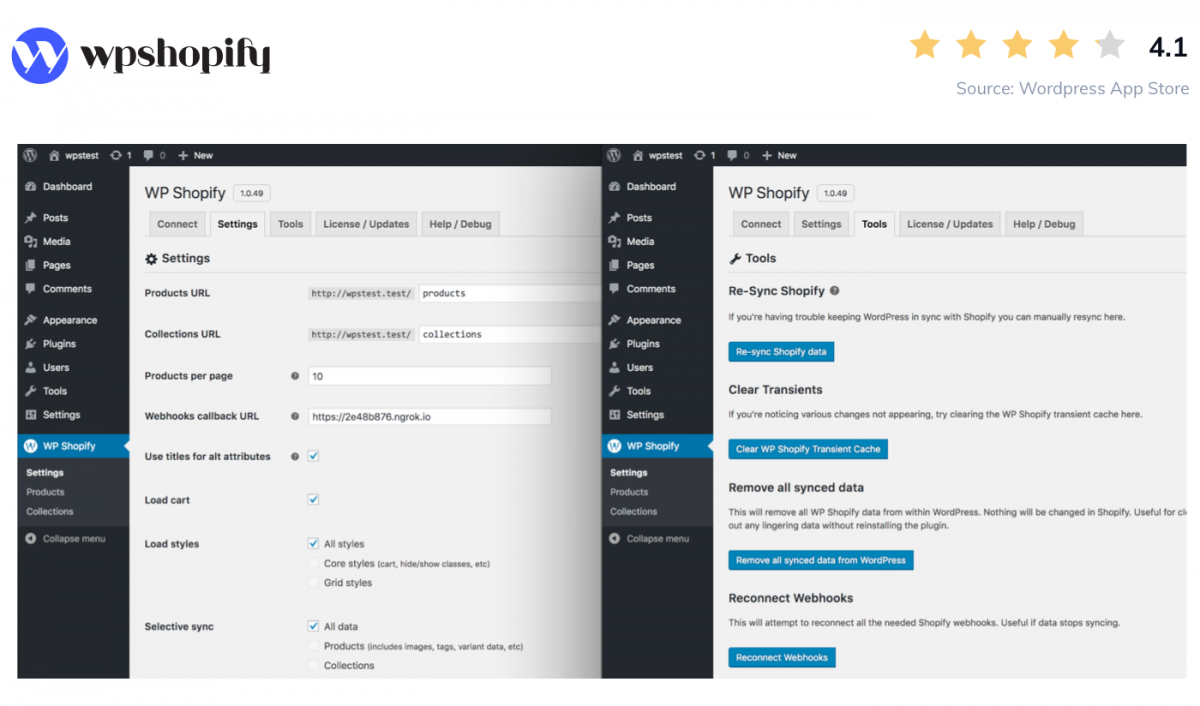Enable Core styles checkbox
The width and height of the screenshot is (1200, 706).
[313, 563]
